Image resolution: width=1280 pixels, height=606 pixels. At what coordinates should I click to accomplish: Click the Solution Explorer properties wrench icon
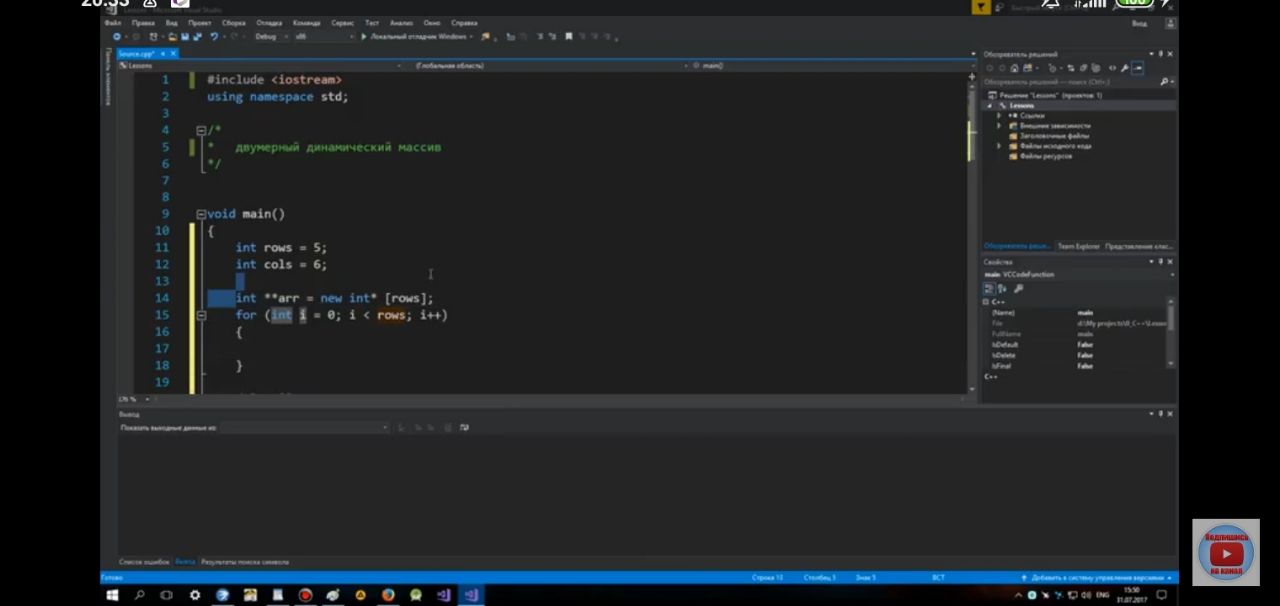tap(1125, 69)
